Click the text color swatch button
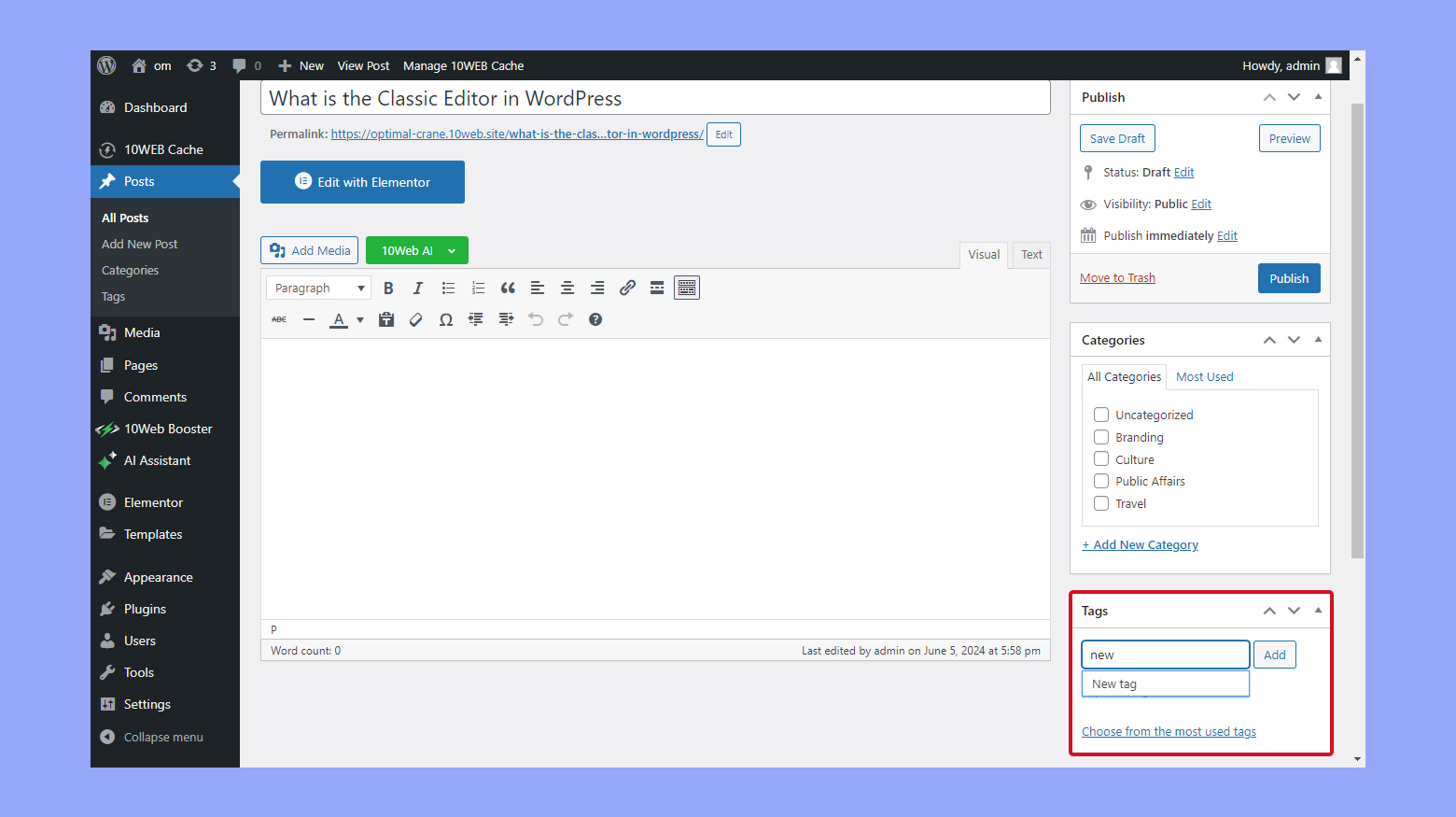The height and width of the screenshot is (817, 1456). [x=339, y=319]
